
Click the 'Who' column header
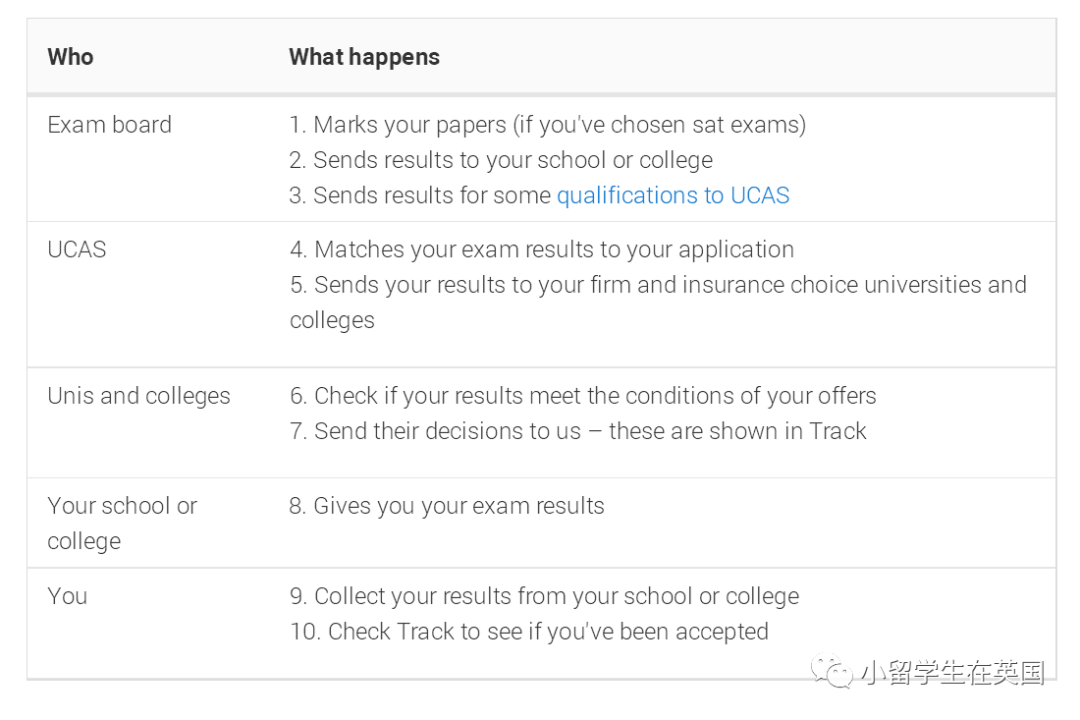[70, 56]
